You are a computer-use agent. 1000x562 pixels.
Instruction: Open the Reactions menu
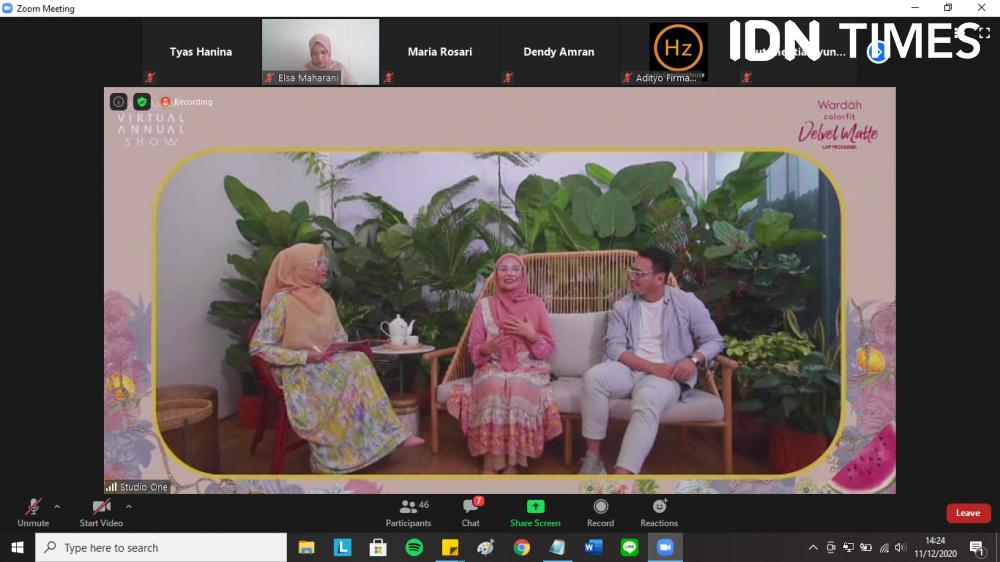click(659, 513)
